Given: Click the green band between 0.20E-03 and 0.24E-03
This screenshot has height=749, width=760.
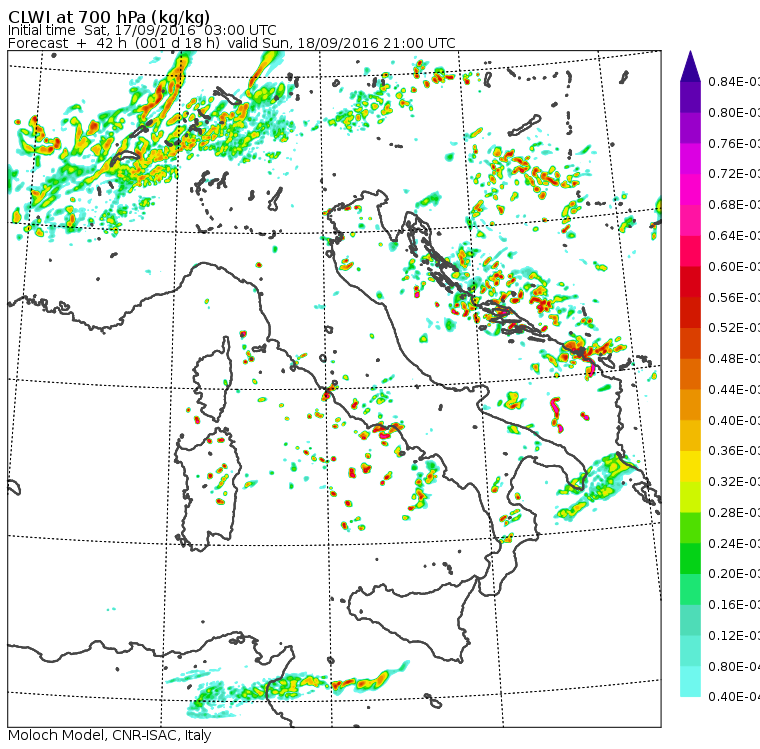Looking at the screenshot, I should pyautogui.click(x=691, y=558).
